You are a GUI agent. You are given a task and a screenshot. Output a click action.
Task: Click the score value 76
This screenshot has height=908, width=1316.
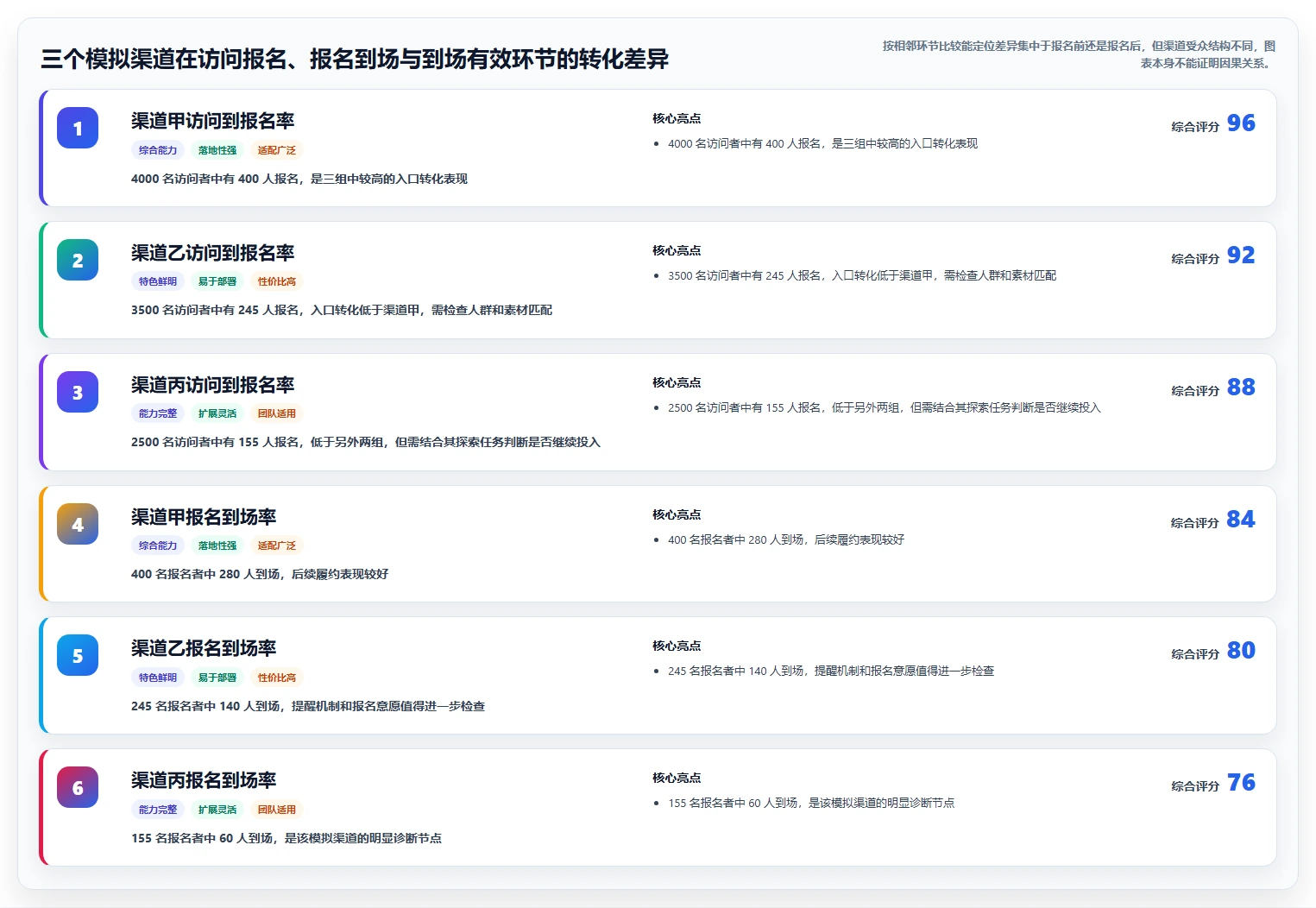pos(1241,783)
